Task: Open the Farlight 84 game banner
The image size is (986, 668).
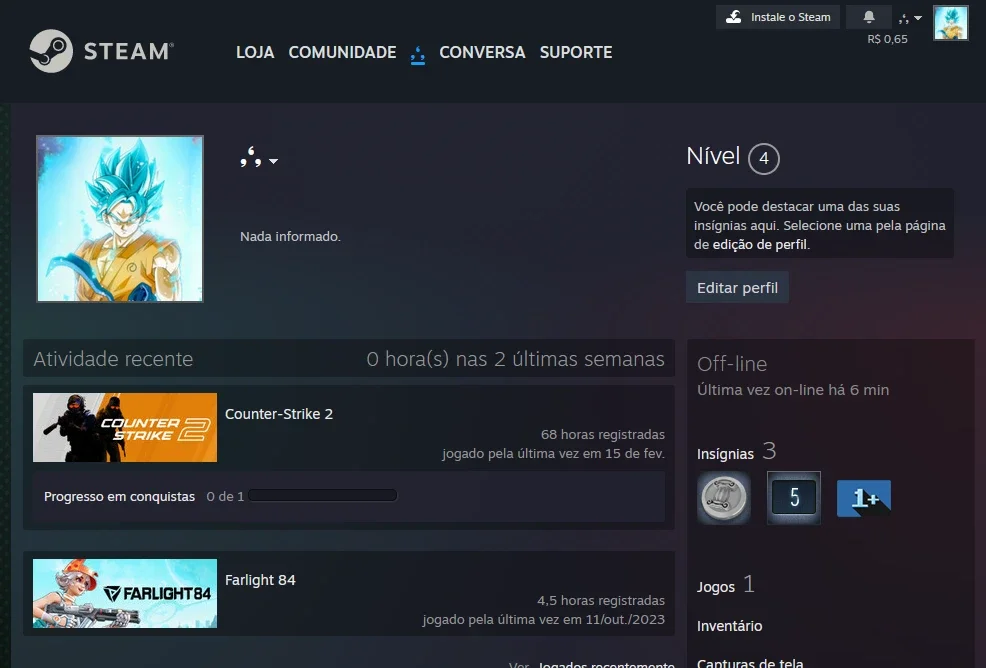Action: click(125, 594)
